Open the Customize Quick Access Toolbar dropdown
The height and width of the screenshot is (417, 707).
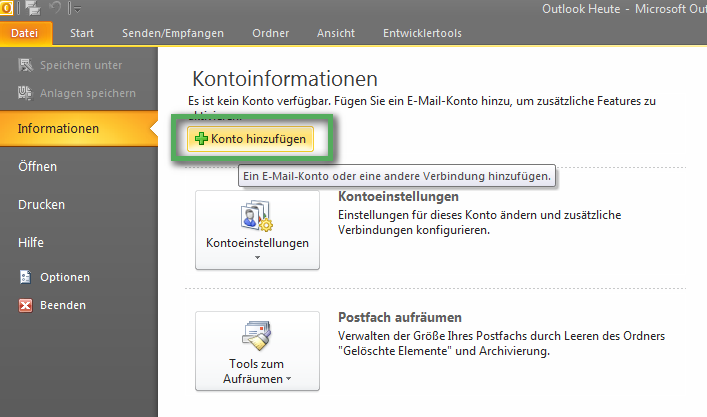tap(77, 9)
